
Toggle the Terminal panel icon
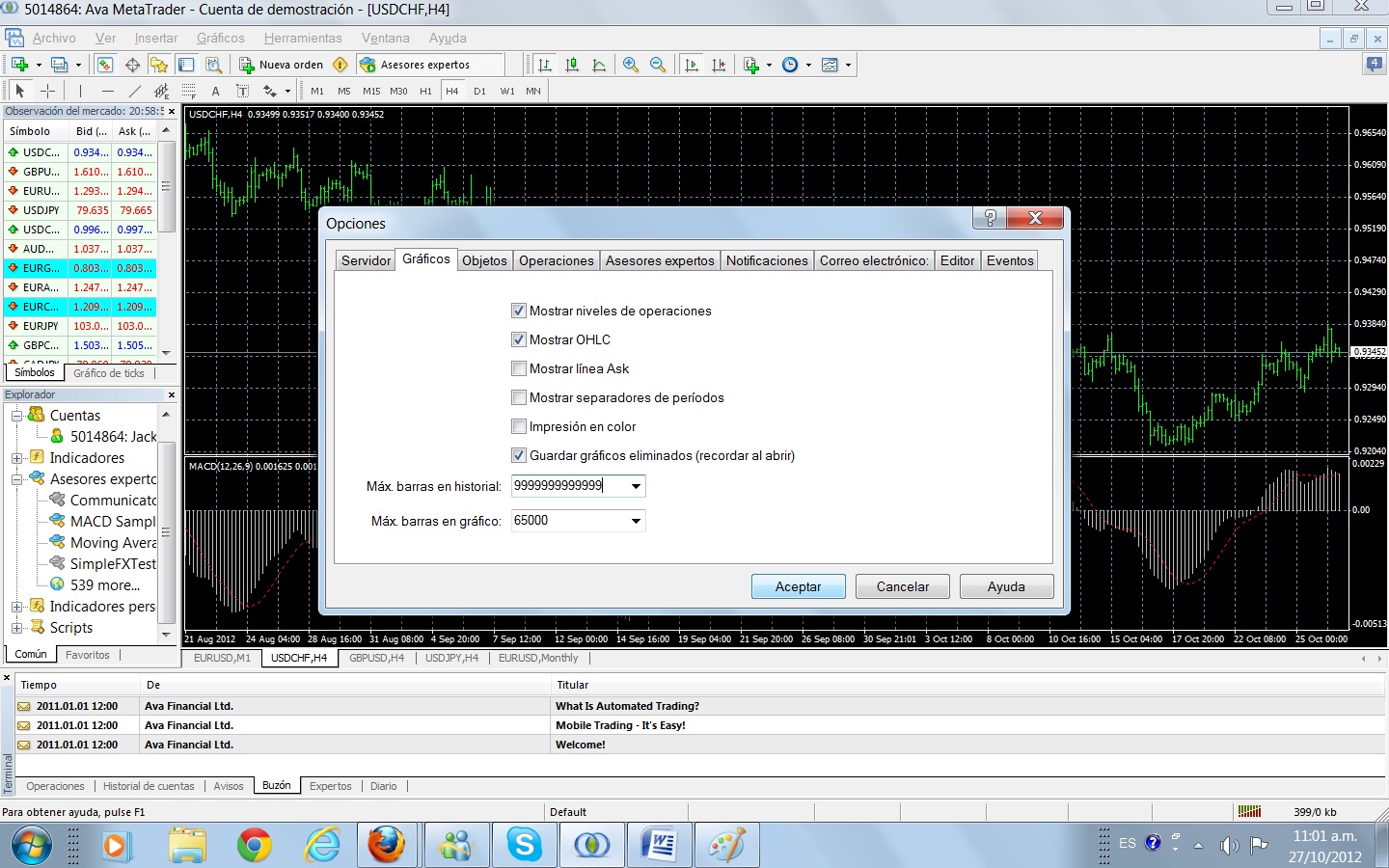tap(186, 65)
